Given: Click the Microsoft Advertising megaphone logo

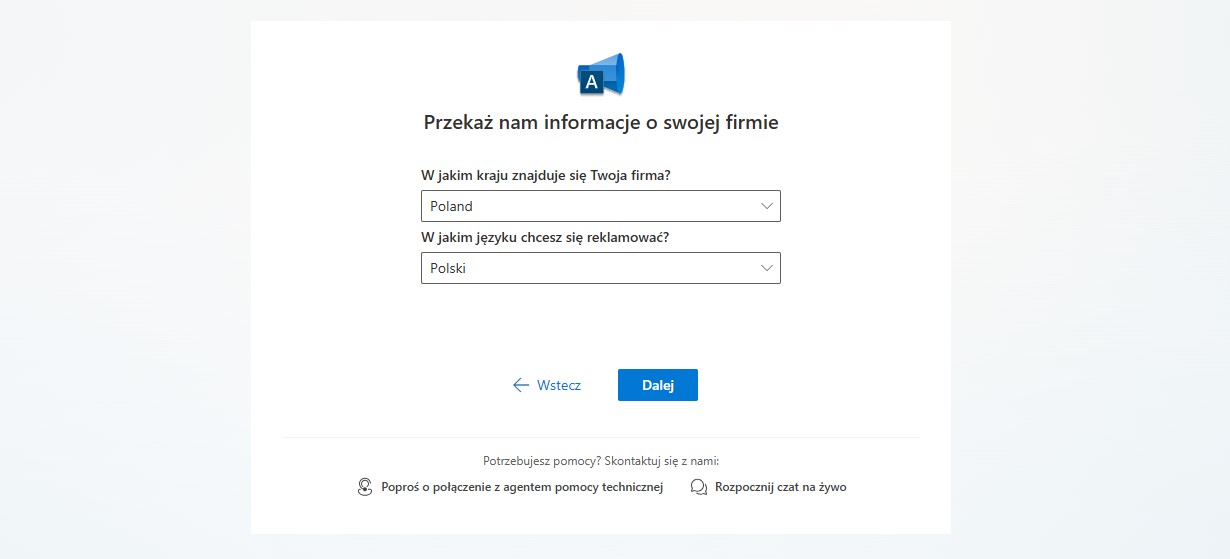Looking at the screenshot, I should 601,74.
